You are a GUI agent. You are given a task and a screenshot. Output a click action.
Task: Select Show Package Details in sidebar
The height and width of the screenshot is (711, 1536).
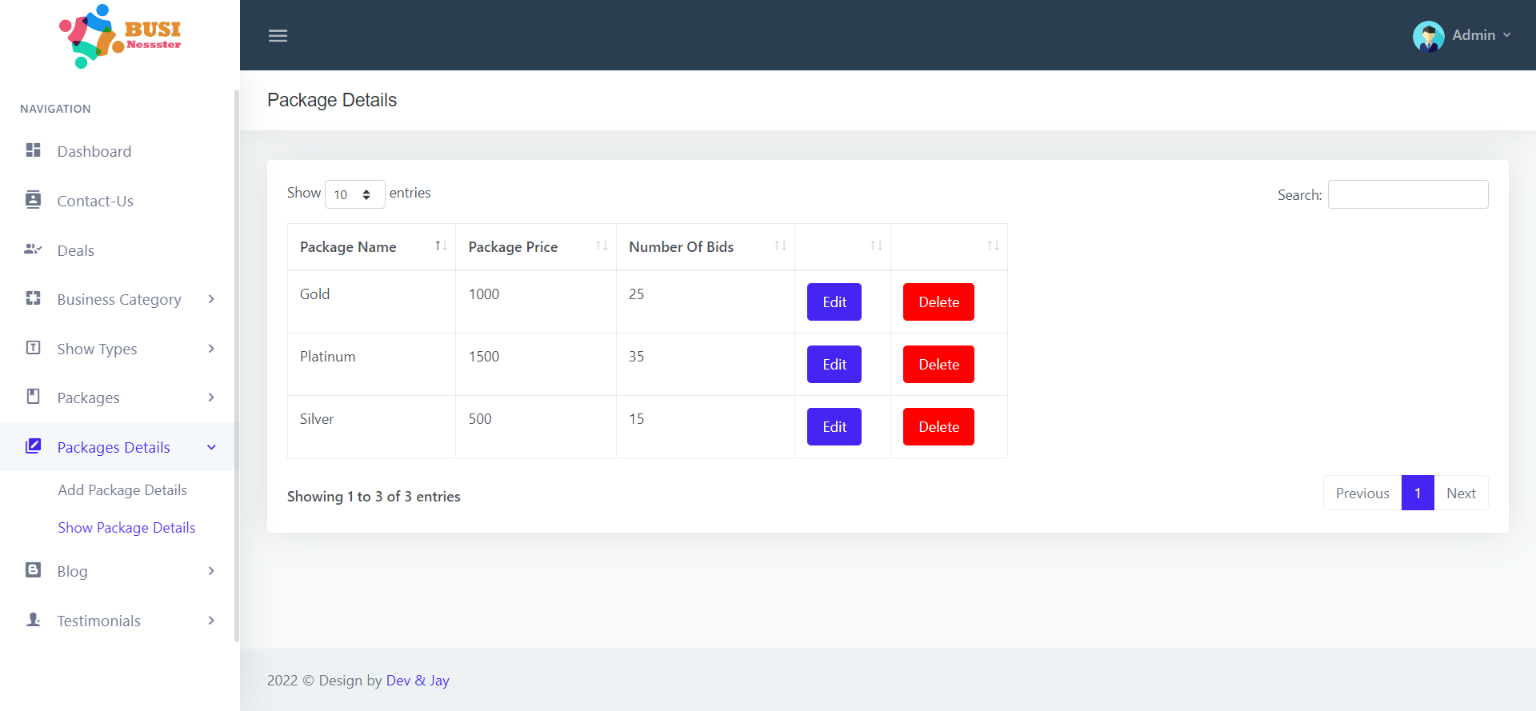(126, 527)
